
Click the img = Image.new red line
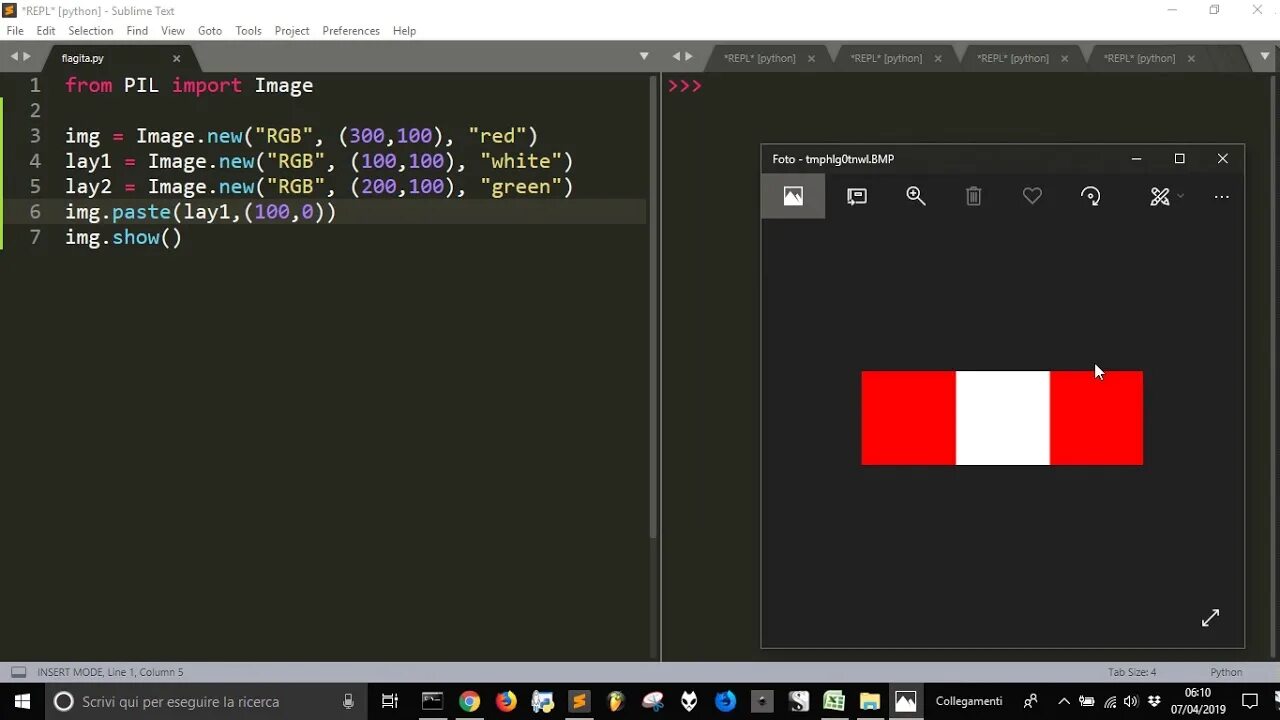coord(301,136)
